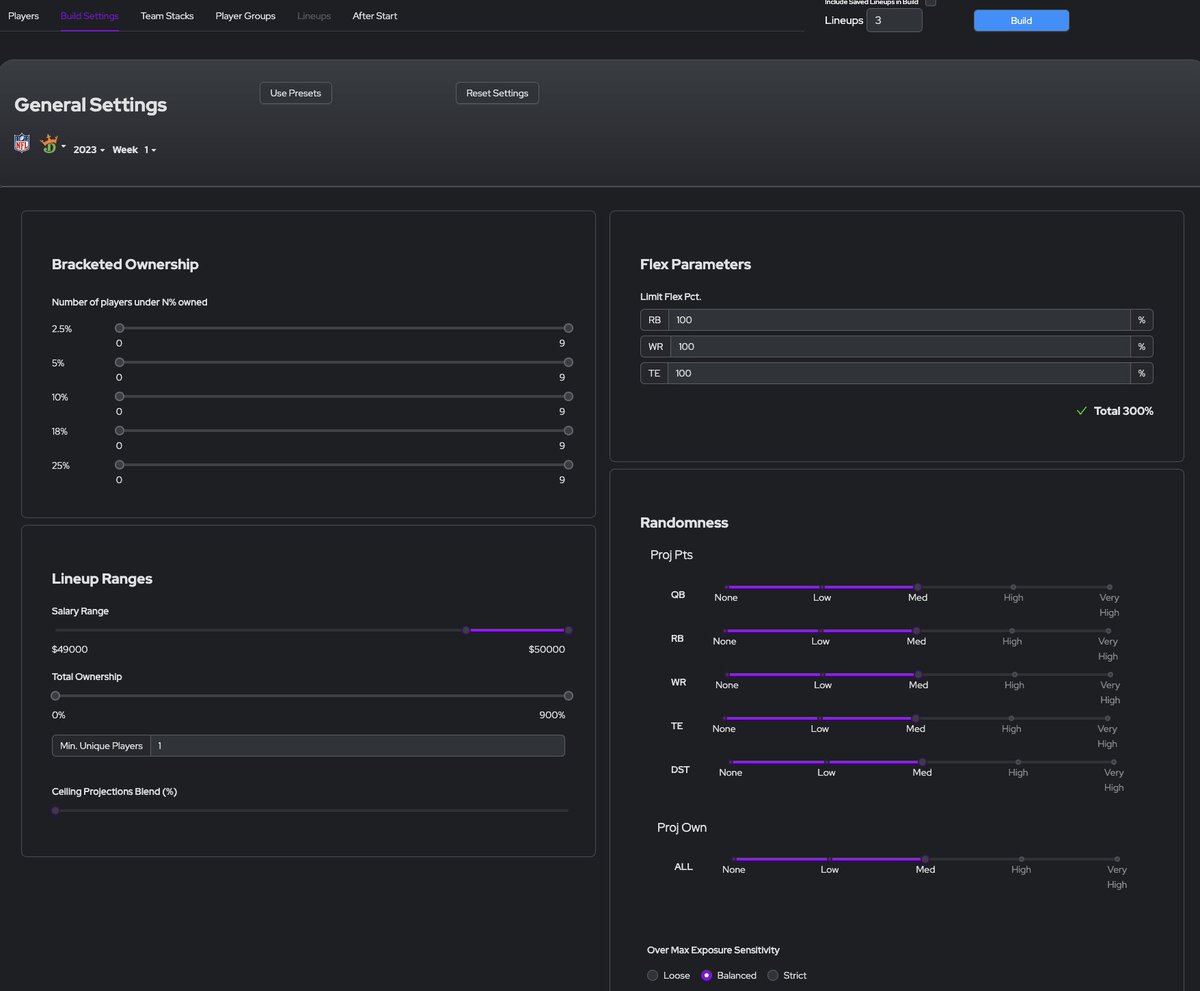
Task: Set DST randomness to Very High
Action: pyautogui.click(x=1114, y=761)
